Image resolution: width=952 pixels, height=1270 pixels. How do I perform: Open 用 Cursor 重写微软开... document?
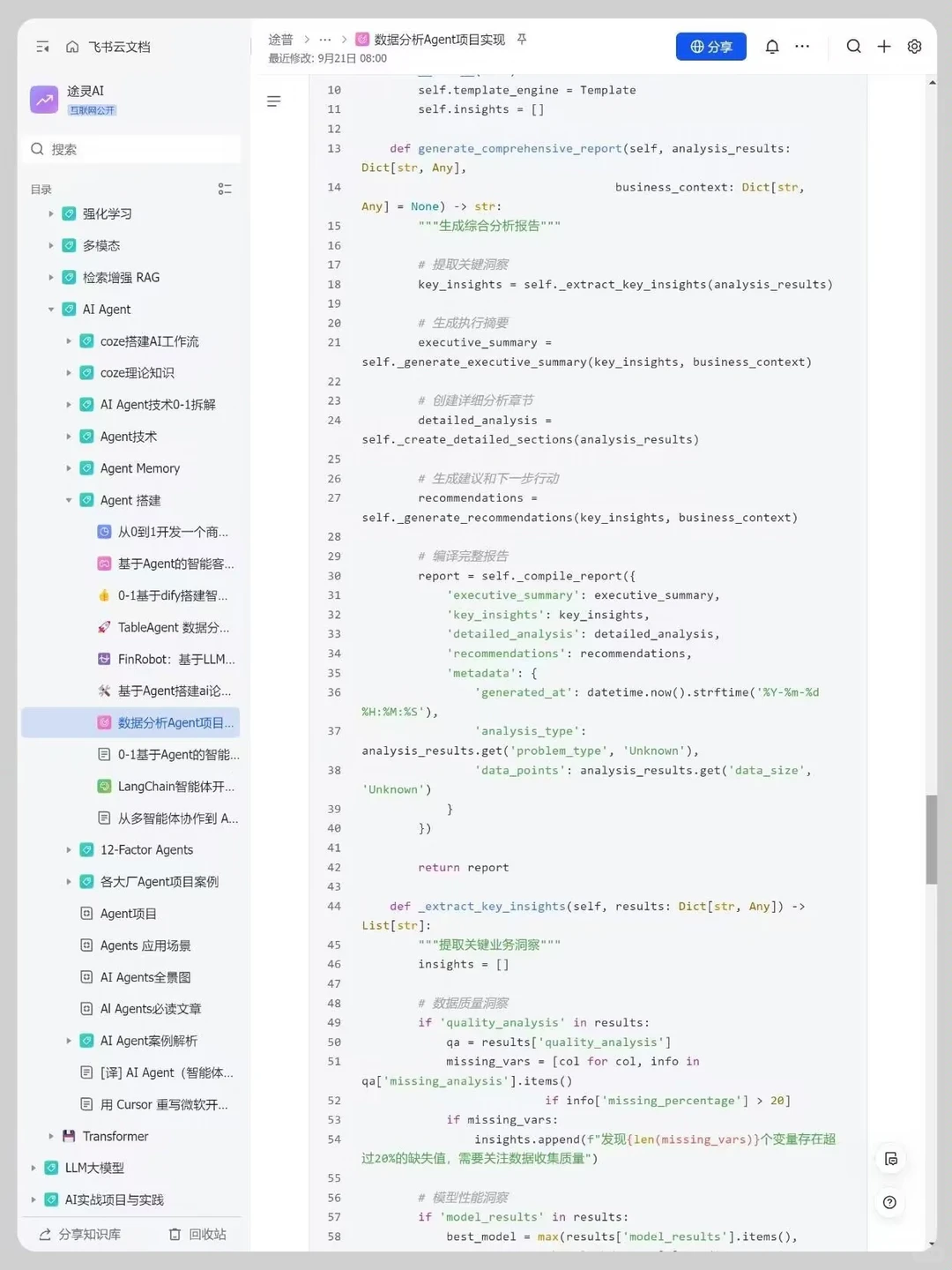(164, 1104)
